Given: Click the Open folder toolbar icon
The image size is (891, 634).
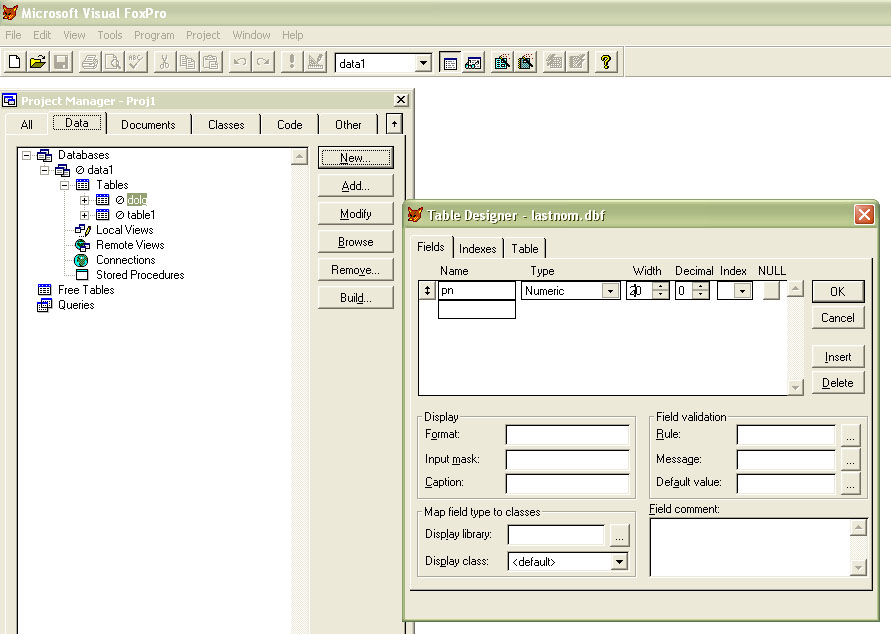Looking at the screenshot, I should click(x=37, y=62).
